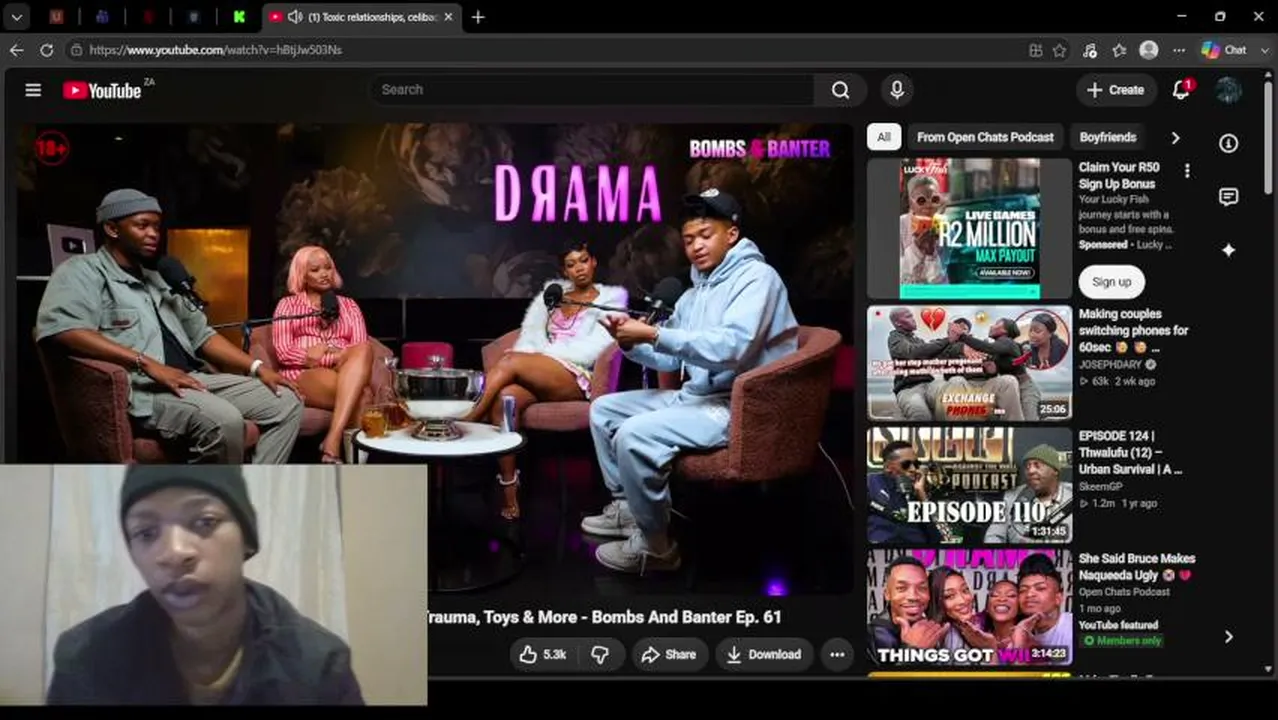
Task: Click the browser address bar URL
Action: point(215,49)
